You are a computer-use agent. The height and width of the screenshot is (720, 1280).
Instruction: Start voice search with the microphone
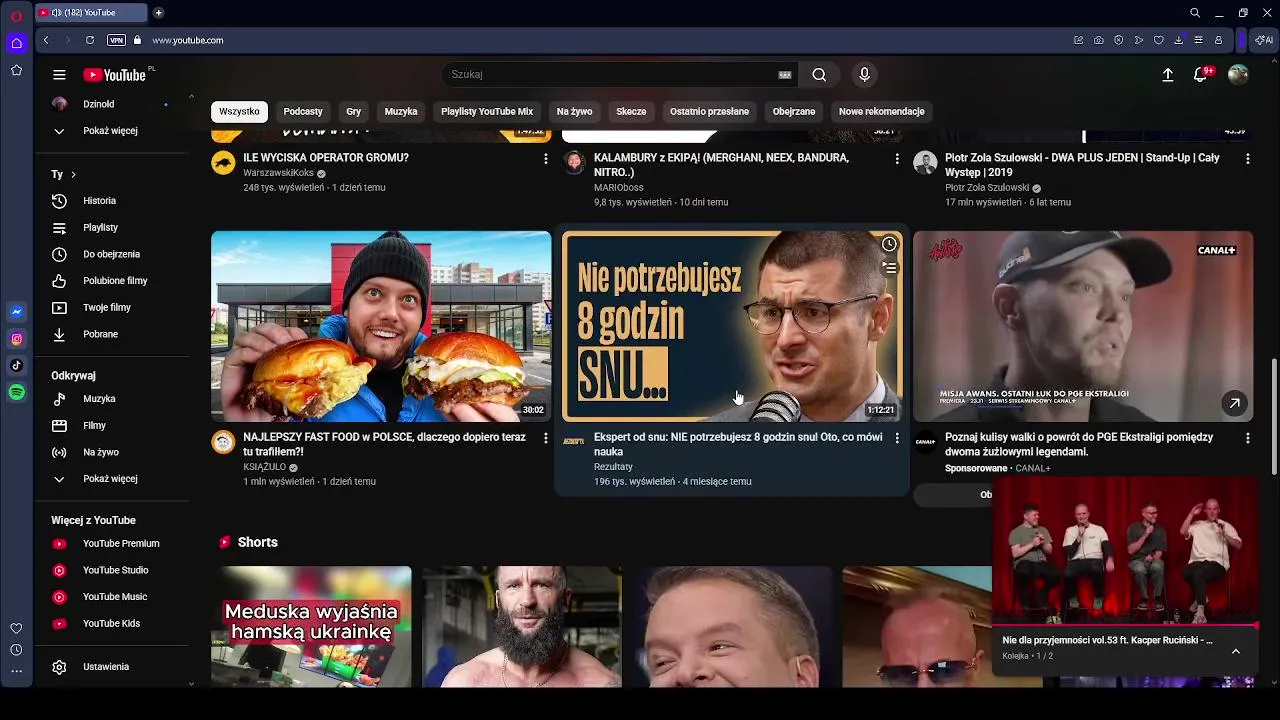[x=865, y=75]
